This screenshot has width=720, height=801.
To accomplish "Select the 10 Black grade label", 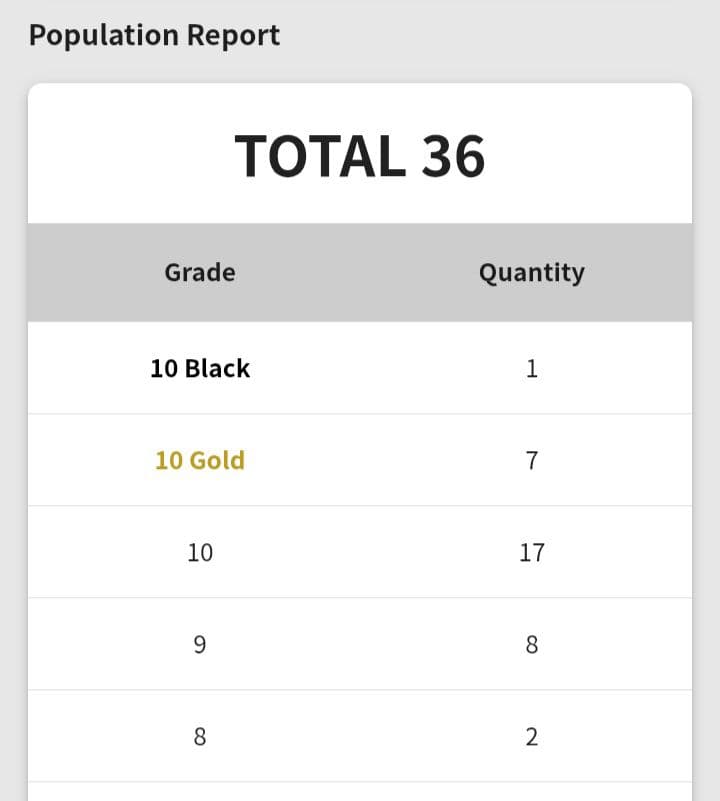I will click(x=200, y=368).
